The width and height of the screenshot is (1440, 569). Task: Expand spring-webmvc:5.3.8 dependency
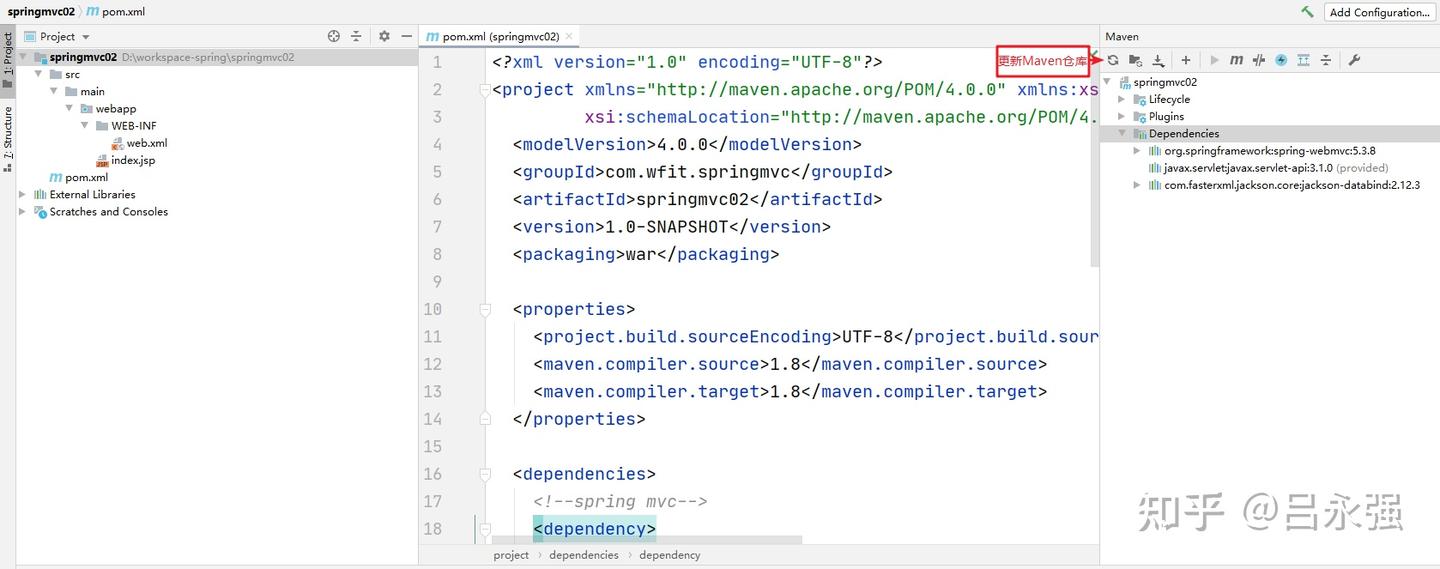click(1137, 150)
